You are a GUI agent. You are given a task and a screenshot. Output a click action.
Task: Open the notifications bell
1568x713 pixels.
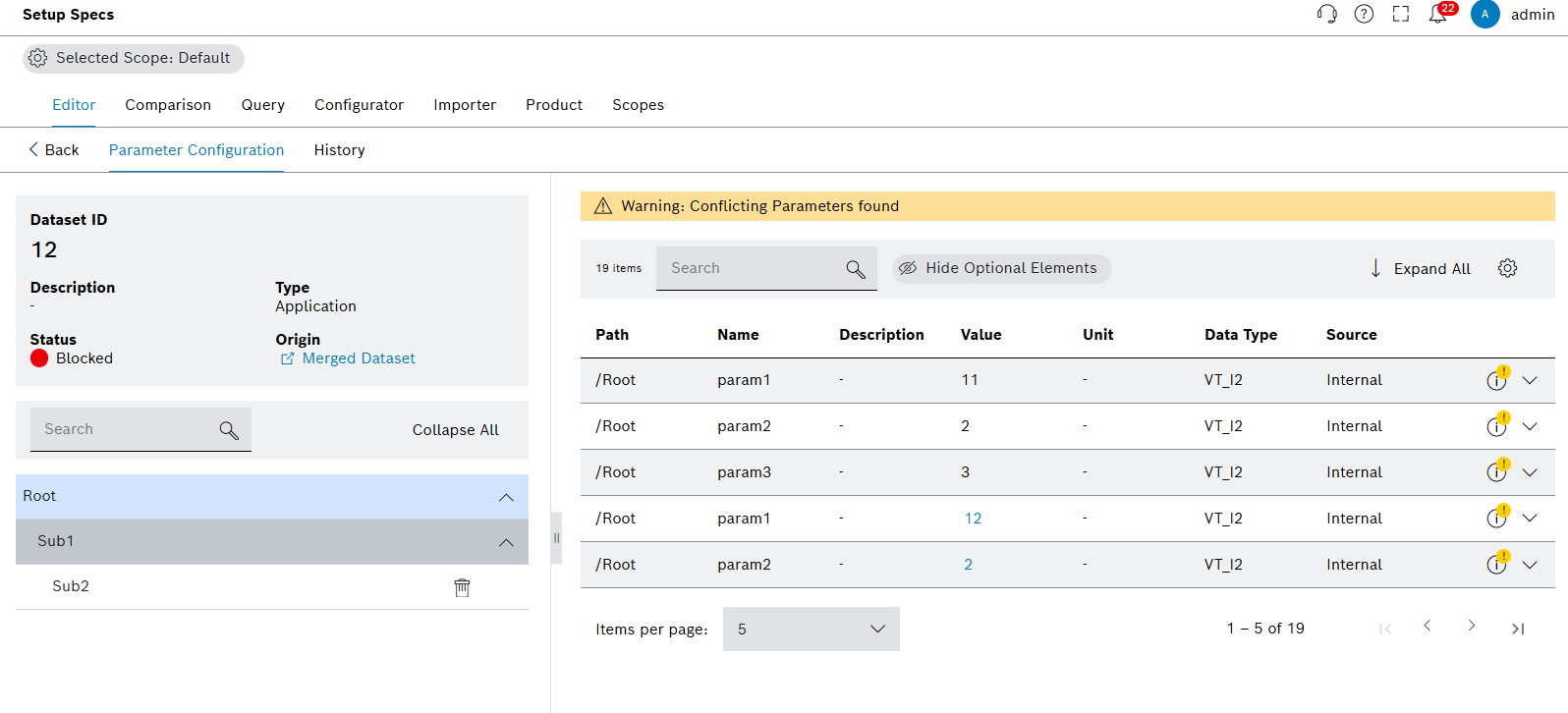pyautogui.click(x=1438, y=15)
